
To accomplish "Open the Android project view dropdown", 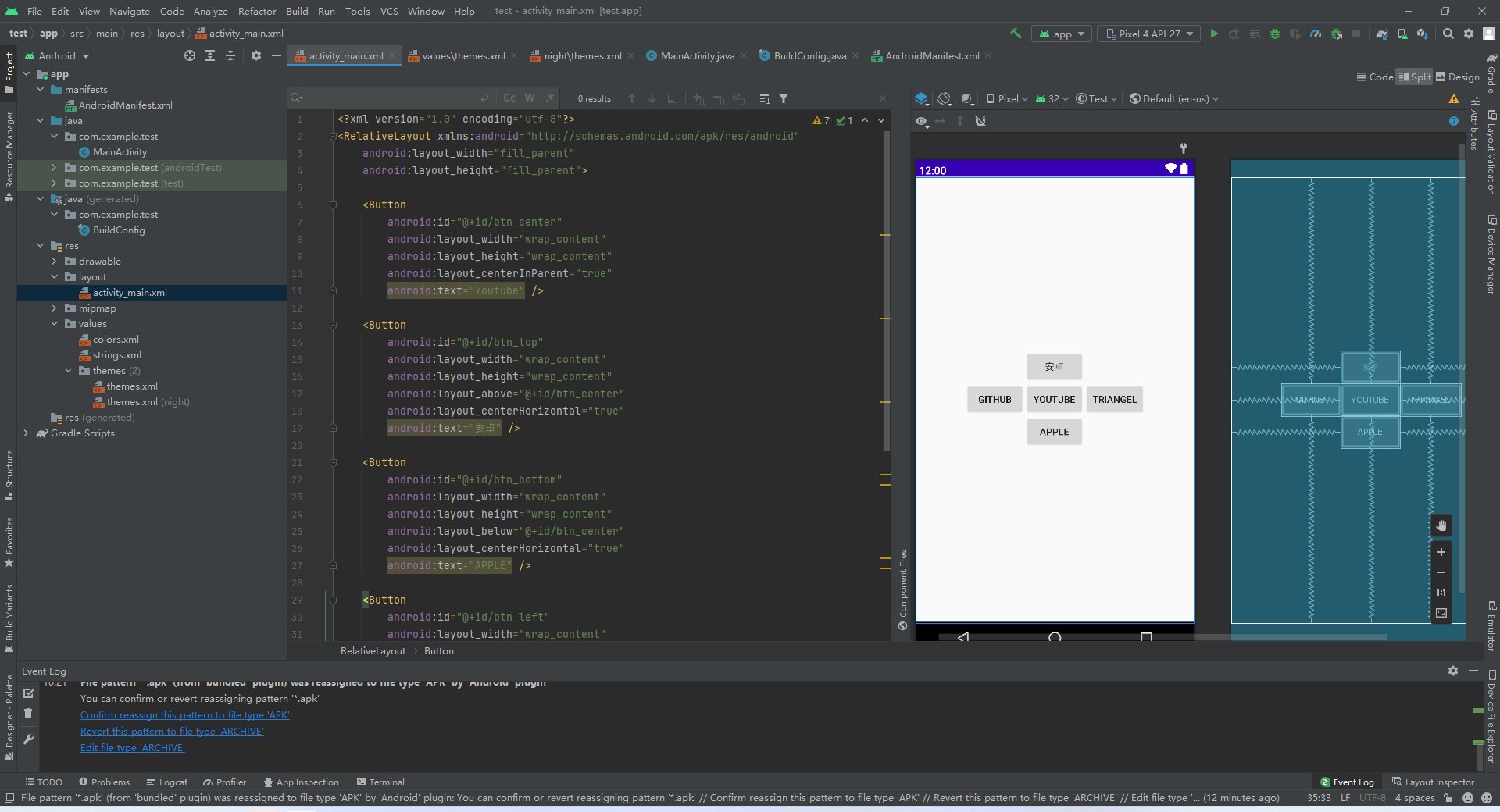I will (57, 55).
